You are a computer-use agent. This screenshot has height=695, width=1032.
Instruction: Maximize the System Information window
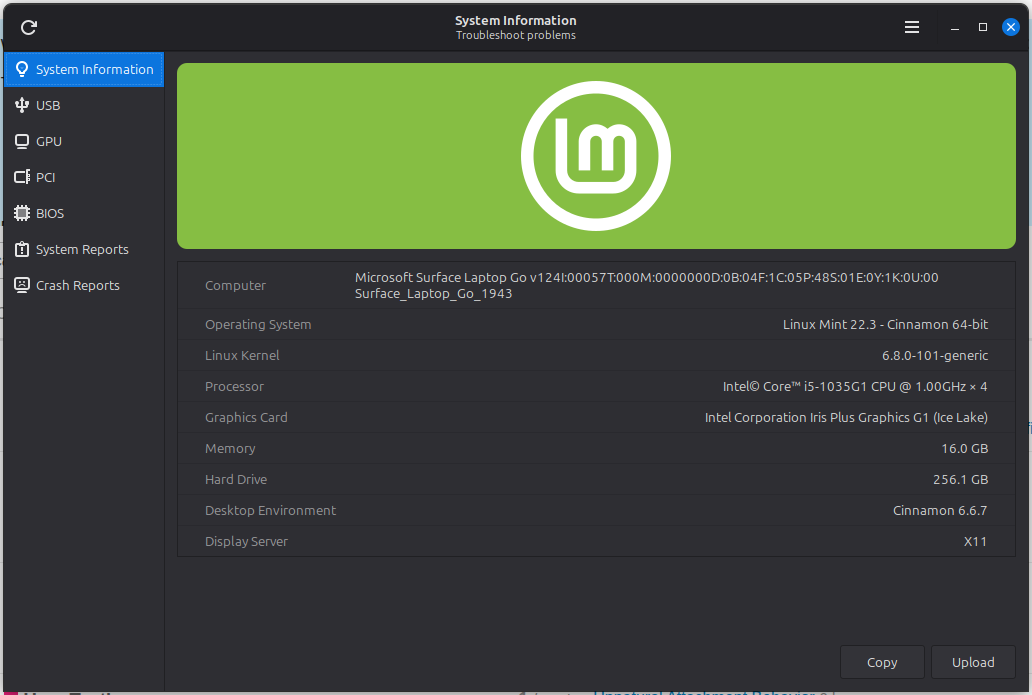983,28
